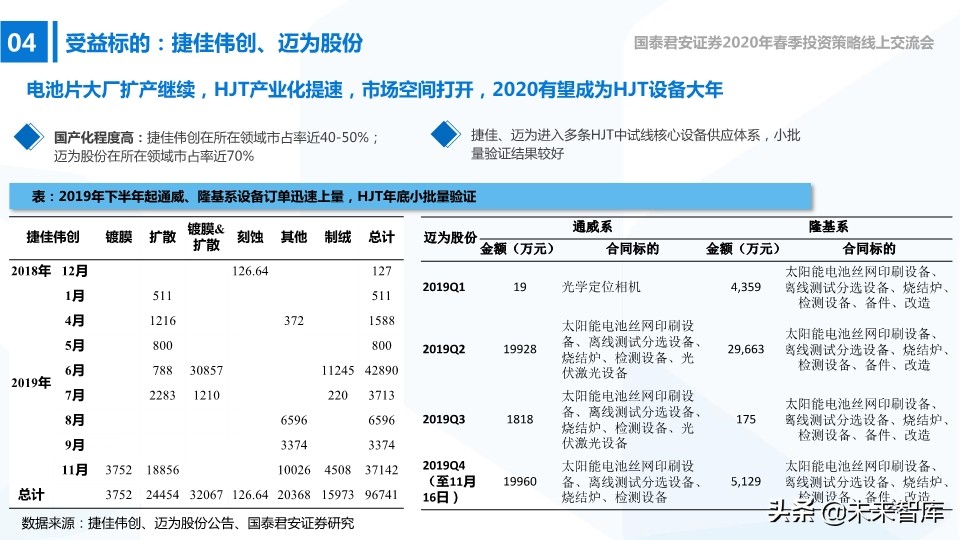The width and height of the screenshot is (960, 540).
Task: Click the '刻蚀' column header
Action: click(250, 237)
